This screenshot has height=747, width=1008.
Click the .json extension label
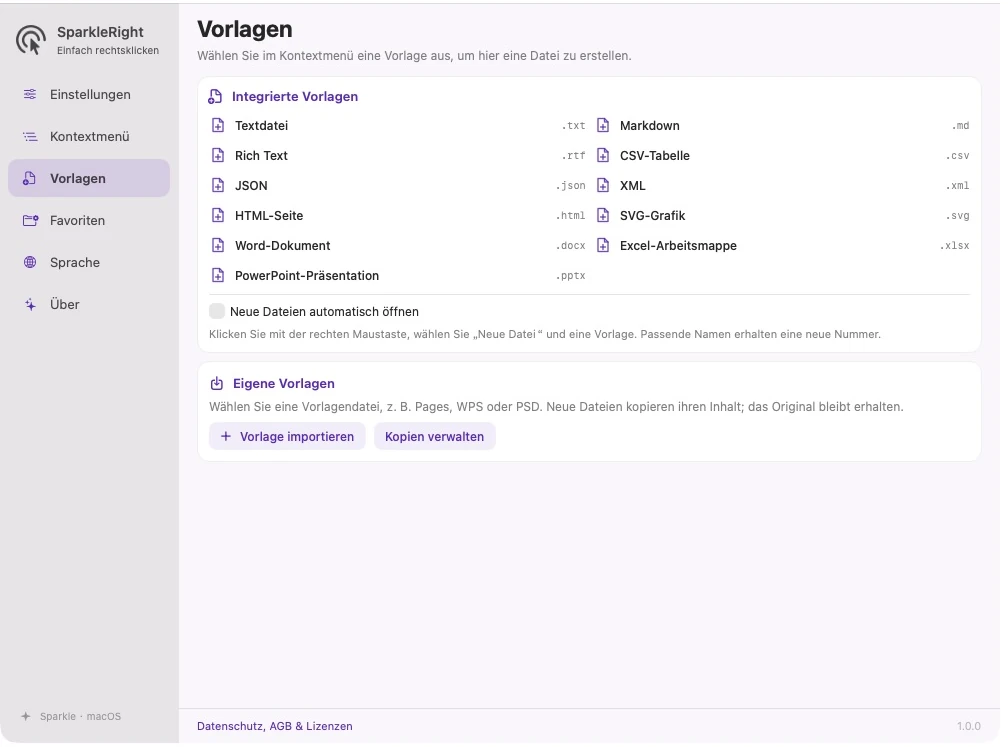(x=571, y=186)
